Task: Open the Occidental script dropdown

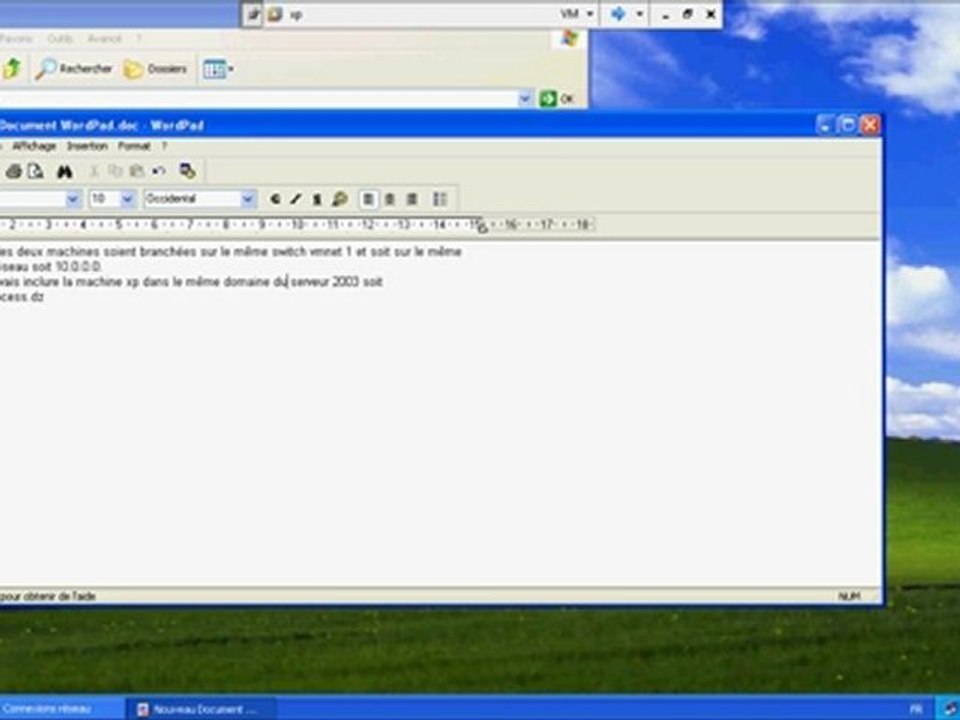Action: tap(248, 199)
